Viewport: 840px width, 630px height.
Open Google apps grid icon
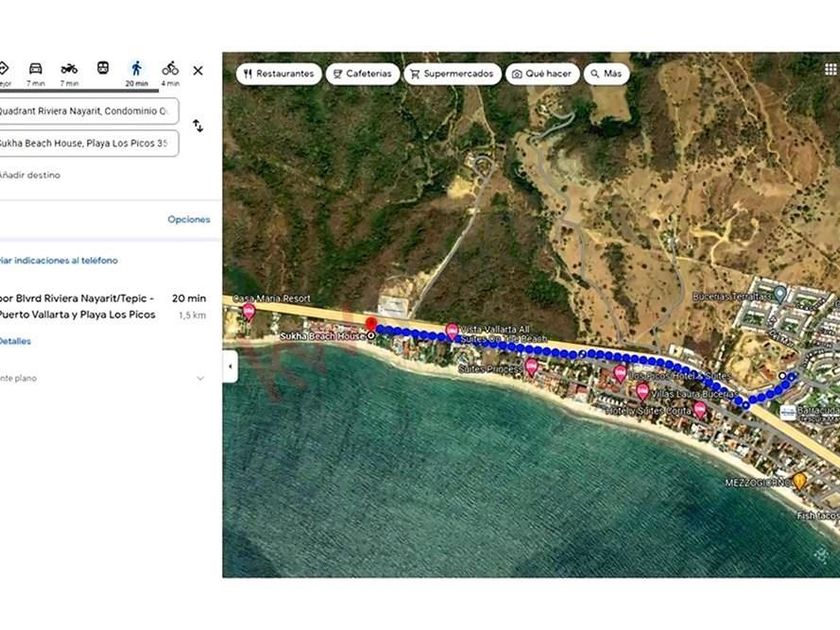tap(830, 69)
